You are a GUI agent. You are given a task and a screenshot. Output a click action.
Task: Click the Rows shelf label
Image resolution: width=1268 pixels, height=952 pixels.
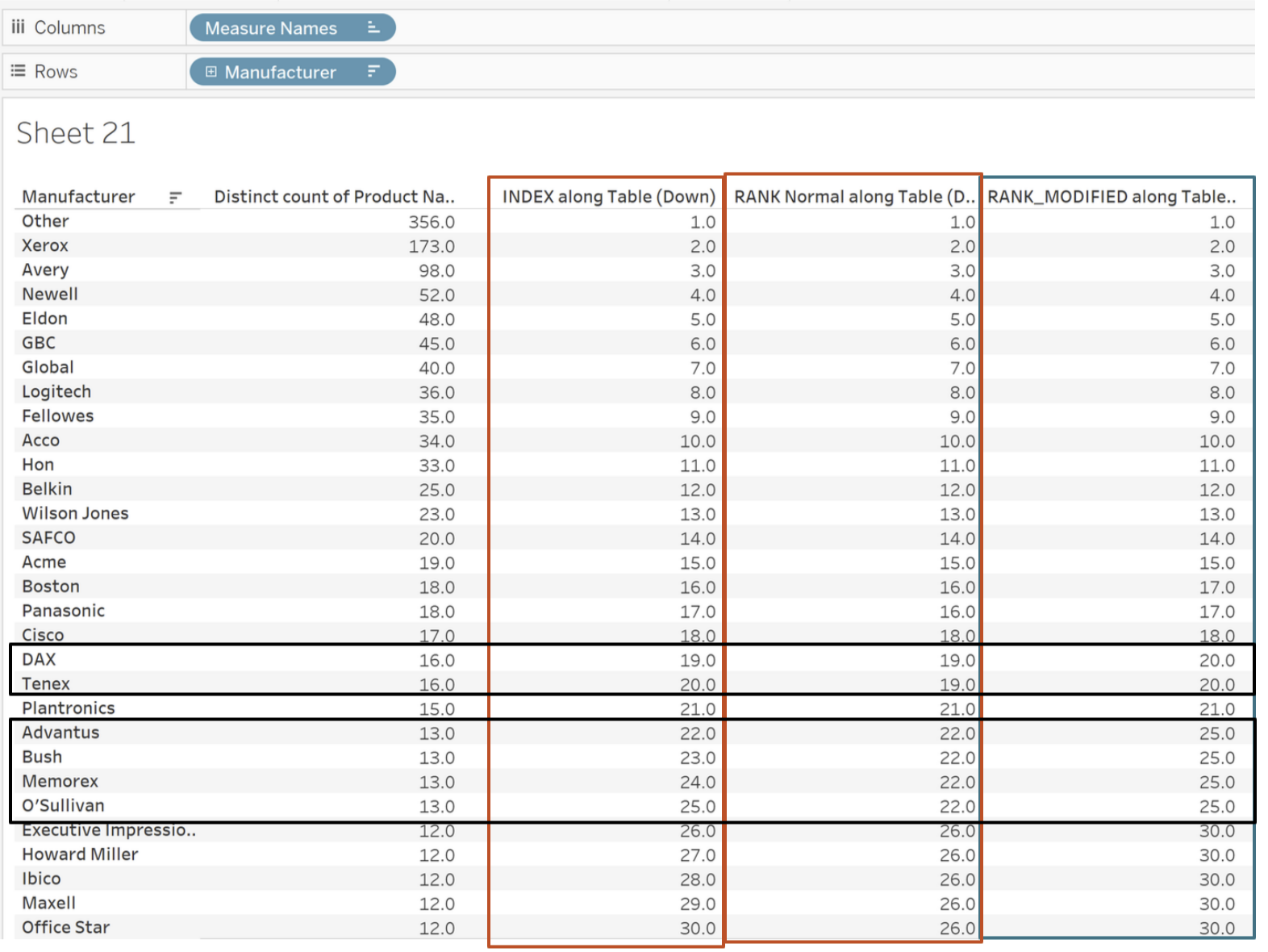tap(56, 72)
